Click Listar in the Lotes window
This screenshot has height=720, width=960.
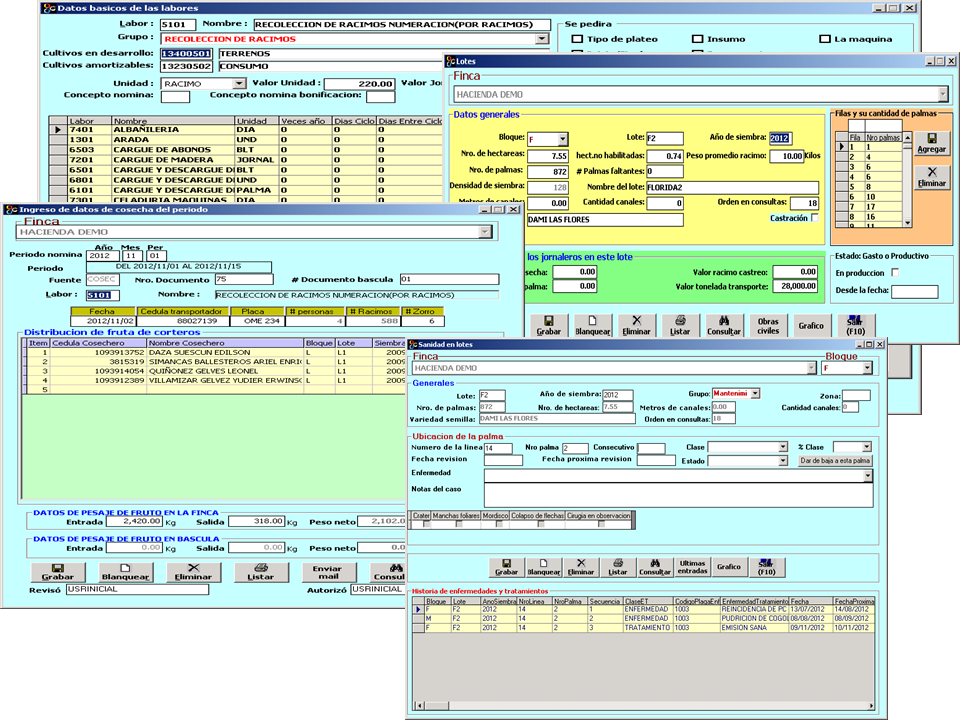point(680,325)
